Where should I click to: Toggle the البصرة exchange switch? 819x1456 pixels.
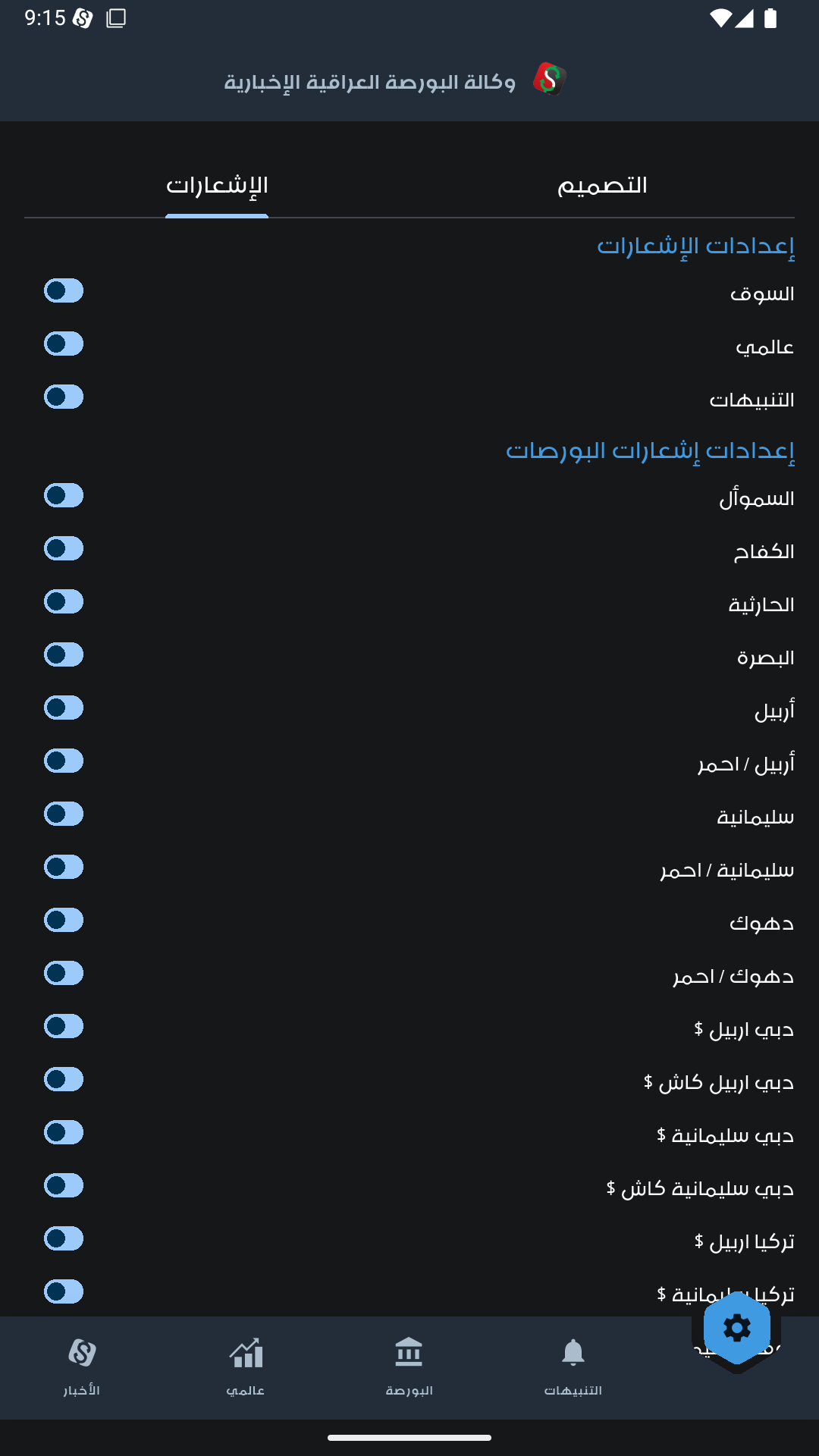[64, 654]
